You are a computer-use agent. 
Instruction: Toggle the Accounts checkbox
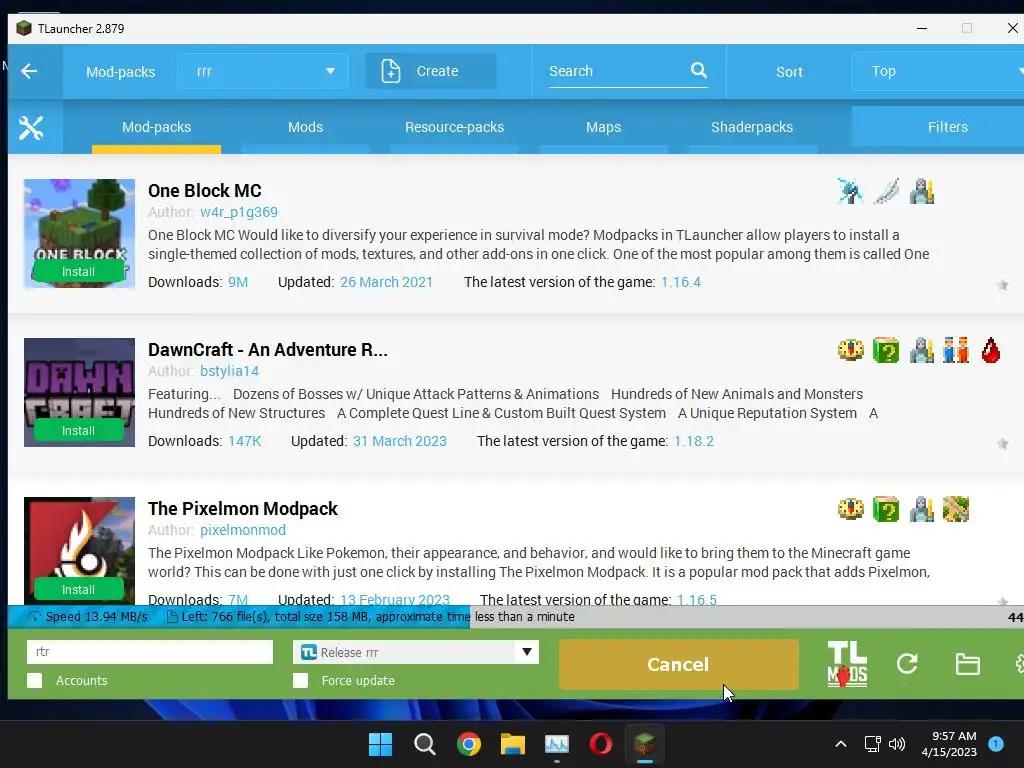click(35, 680)
